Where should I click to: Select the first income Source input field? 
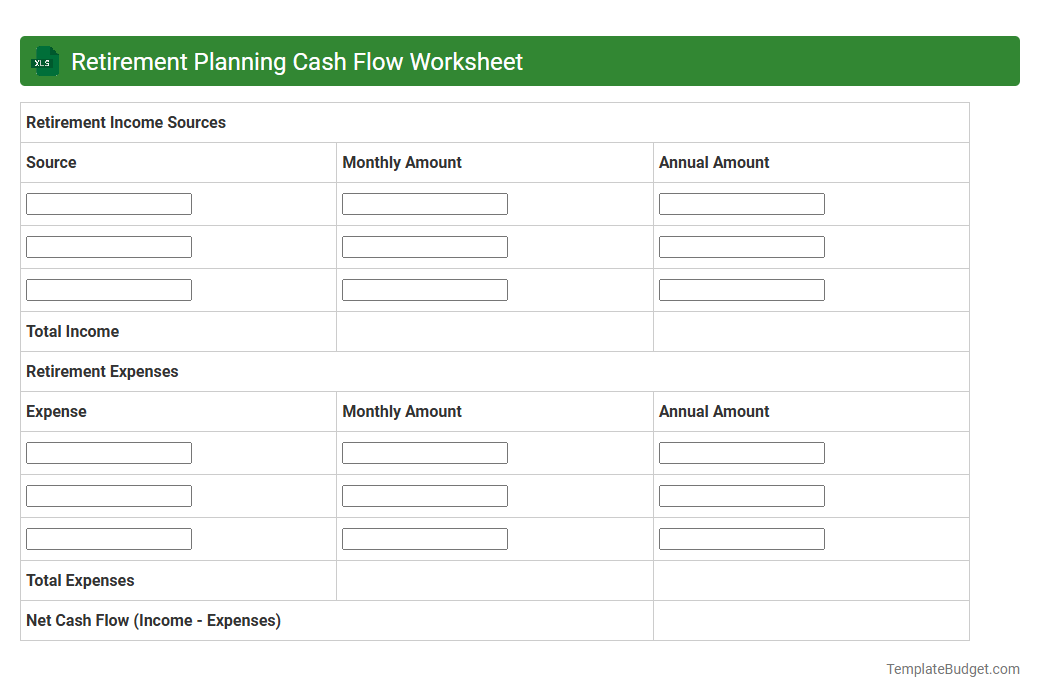coord(108,203)
